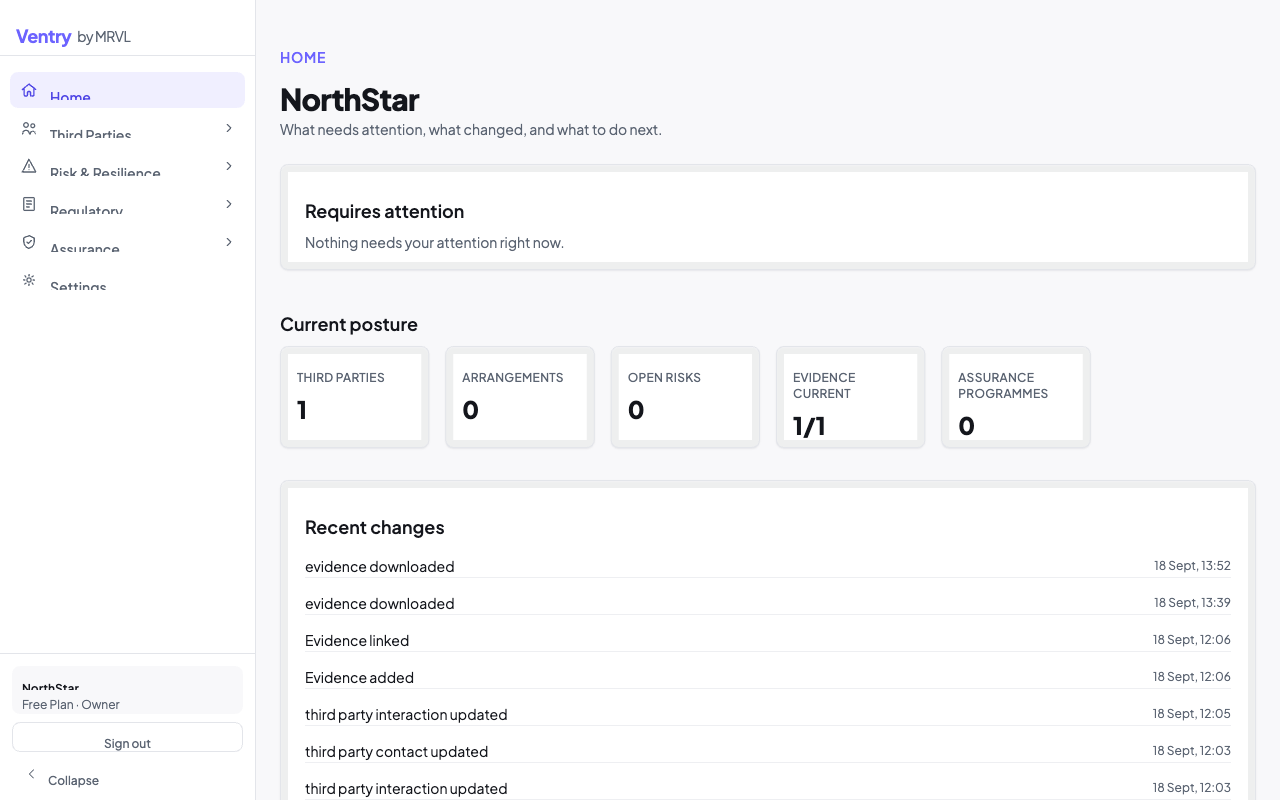Click the Home house icon in sidebar
Screen dimensions: 1280x800
click(29, 90)
